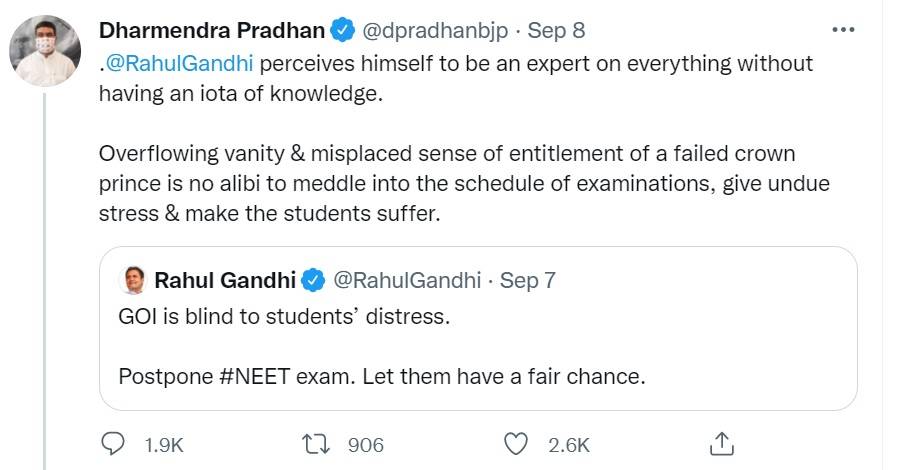Click Dharmendra Pradhan's verified badge
This screenshot has width=904, height=470.
(x=342, y=31)
